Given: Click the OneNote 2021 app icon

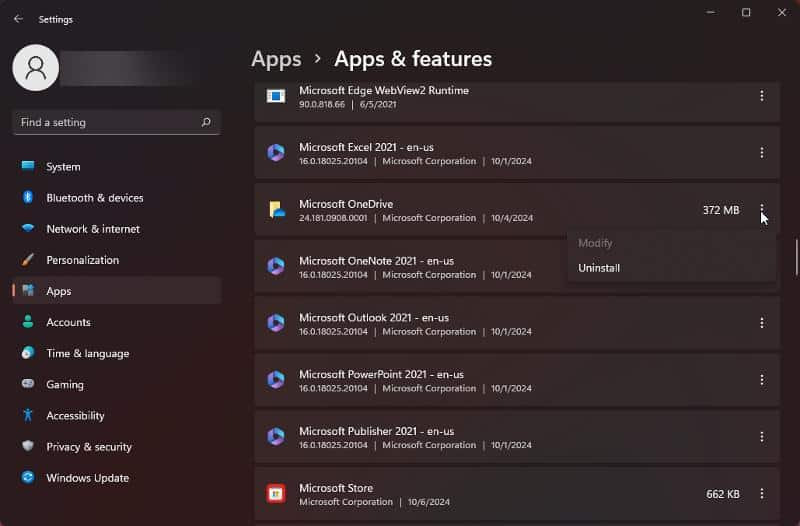Looking at the screenshot, I should (276, 266).
